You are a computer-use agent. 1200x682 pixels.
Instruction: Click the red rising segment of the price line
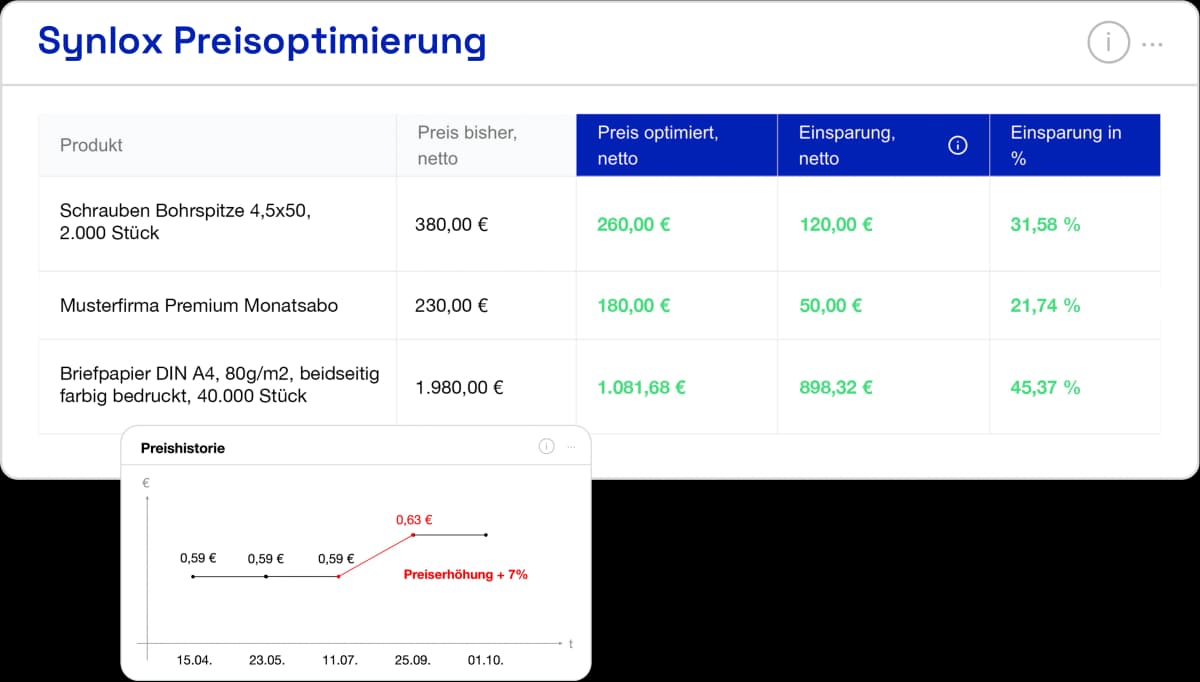378,555
